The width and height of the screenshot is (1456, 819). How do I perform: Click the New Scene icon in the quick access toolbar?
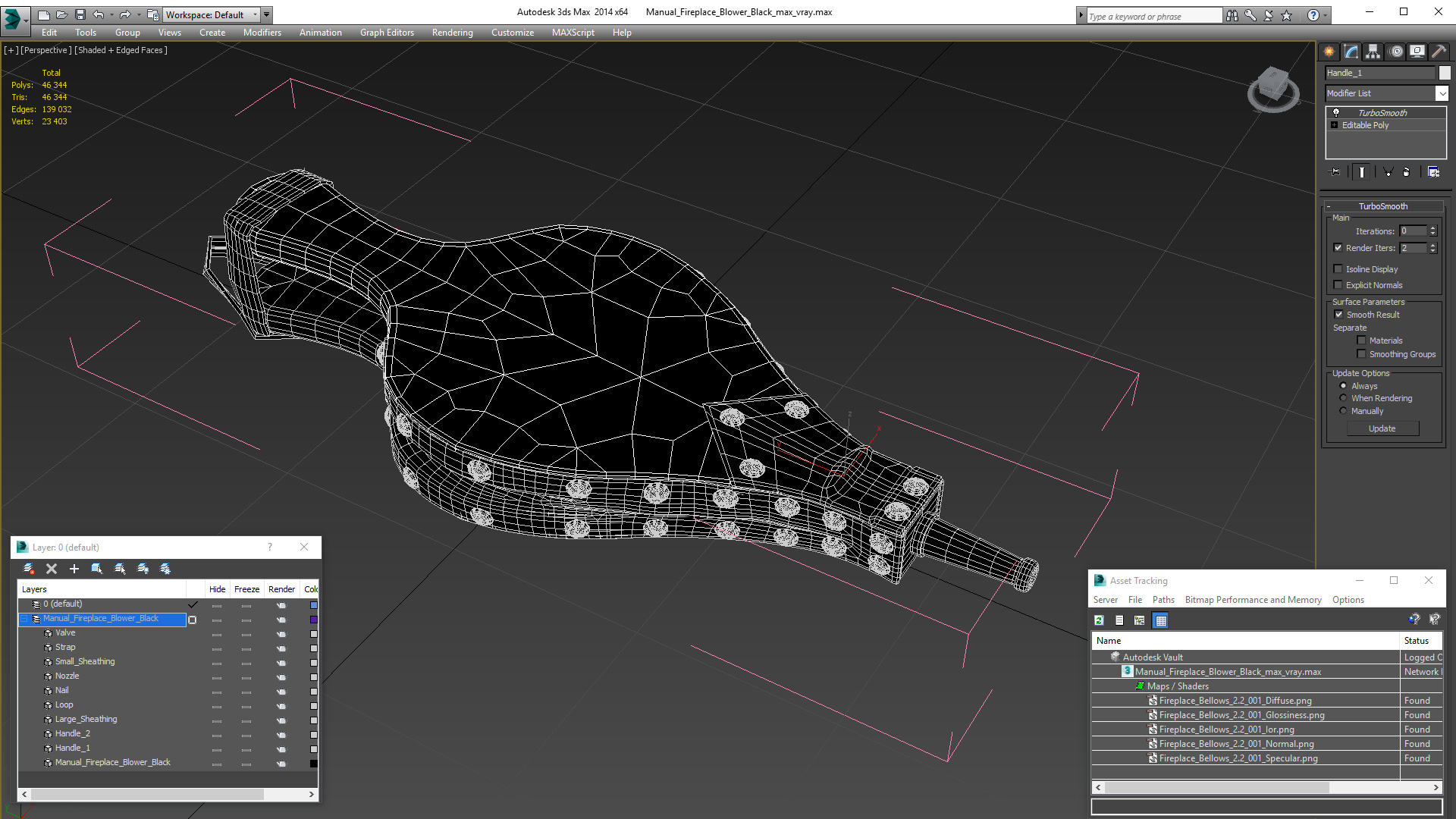pos(43,14)
